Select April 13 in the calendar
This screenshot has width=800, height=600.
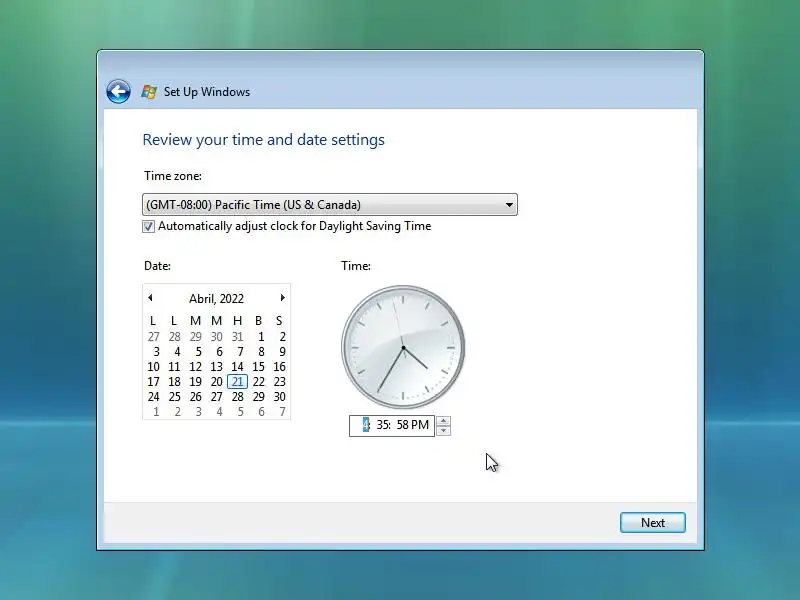tap(216, 367)
